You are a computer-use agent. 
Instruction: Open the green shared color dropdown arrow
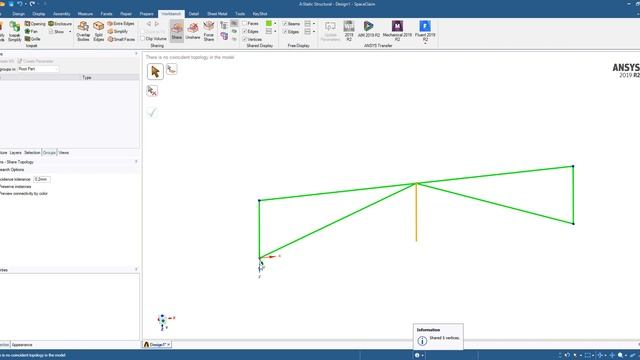pyautogui.click(x=275, y=24)
